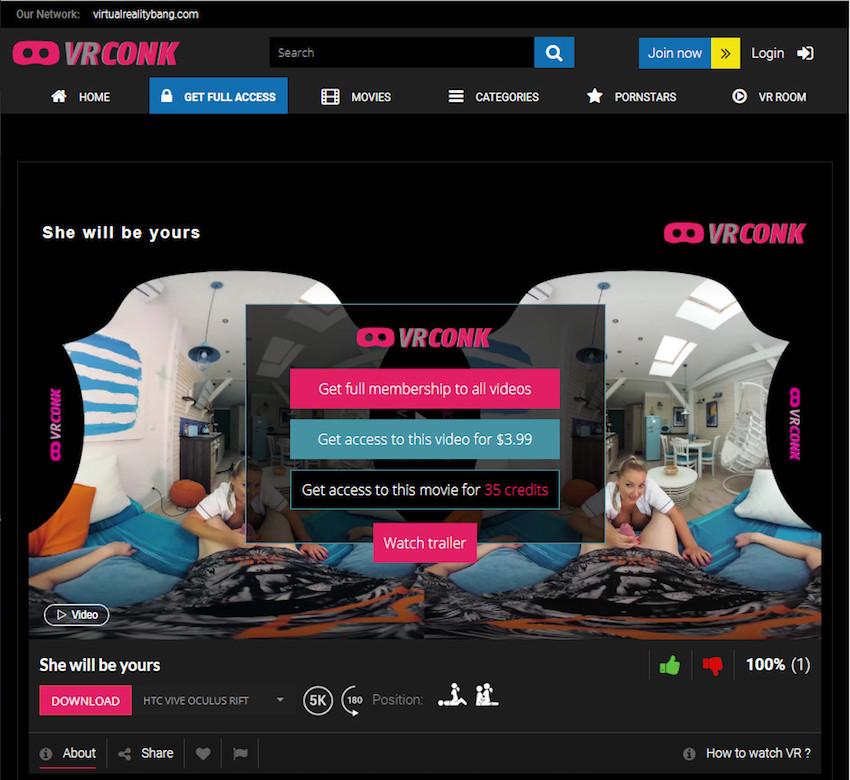The height and width of the screenshot is (780, 850).
Task: Switch to the Share tab
Action: coord(146,753)
